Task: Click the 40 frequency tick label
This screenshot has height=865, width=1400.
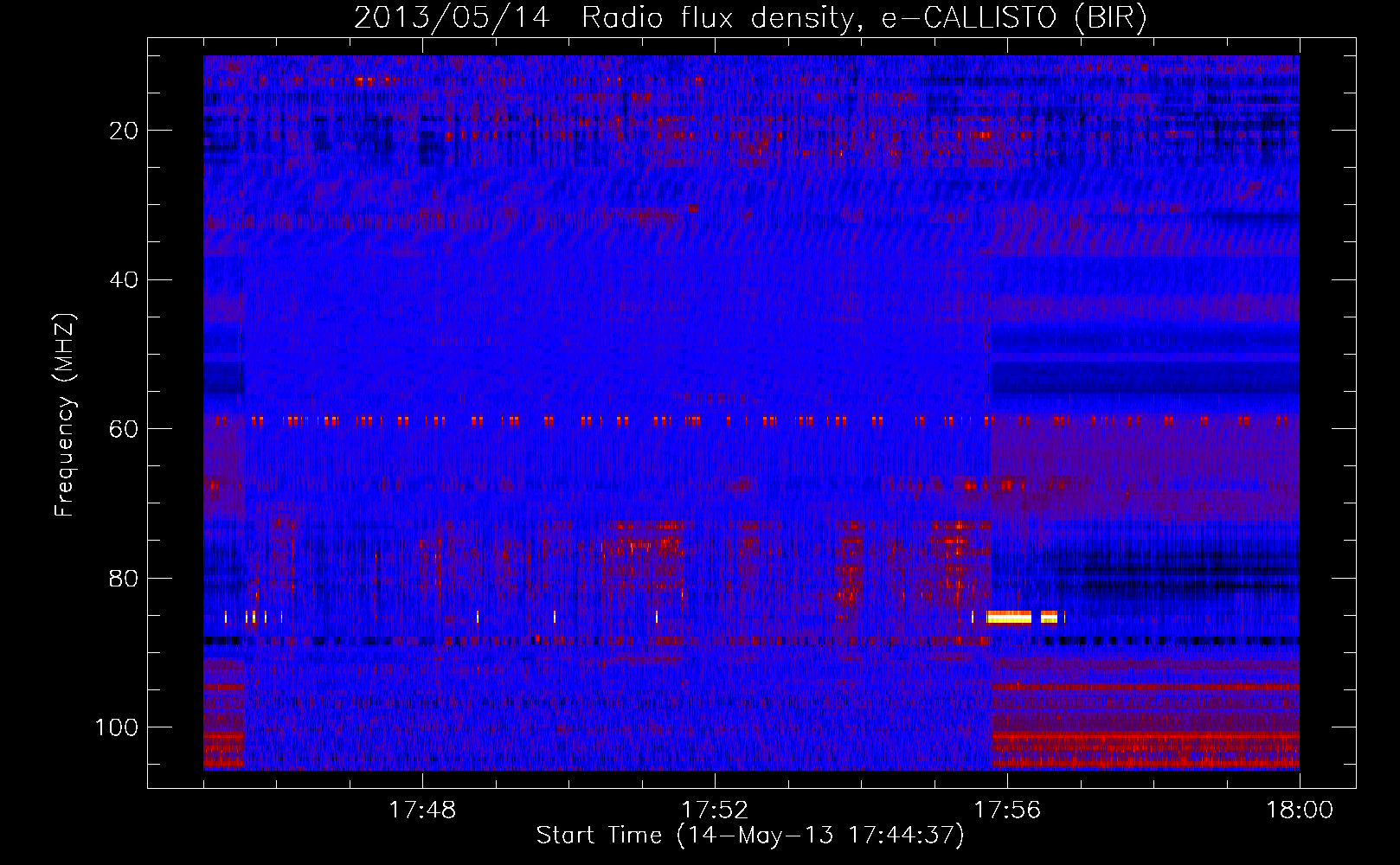Action: [124, 280]
